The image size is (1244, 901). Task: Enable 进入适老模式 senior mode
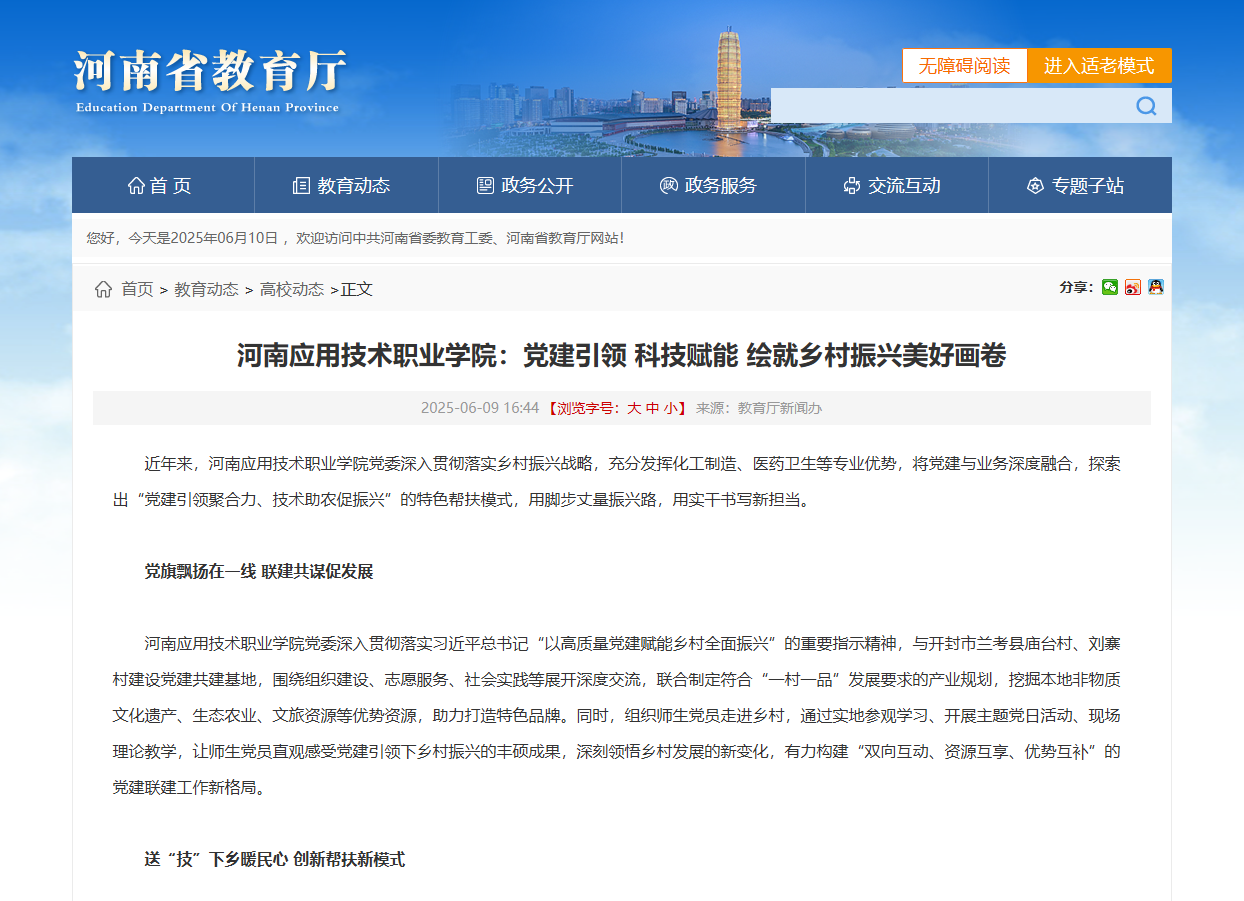click(1099, 66)
